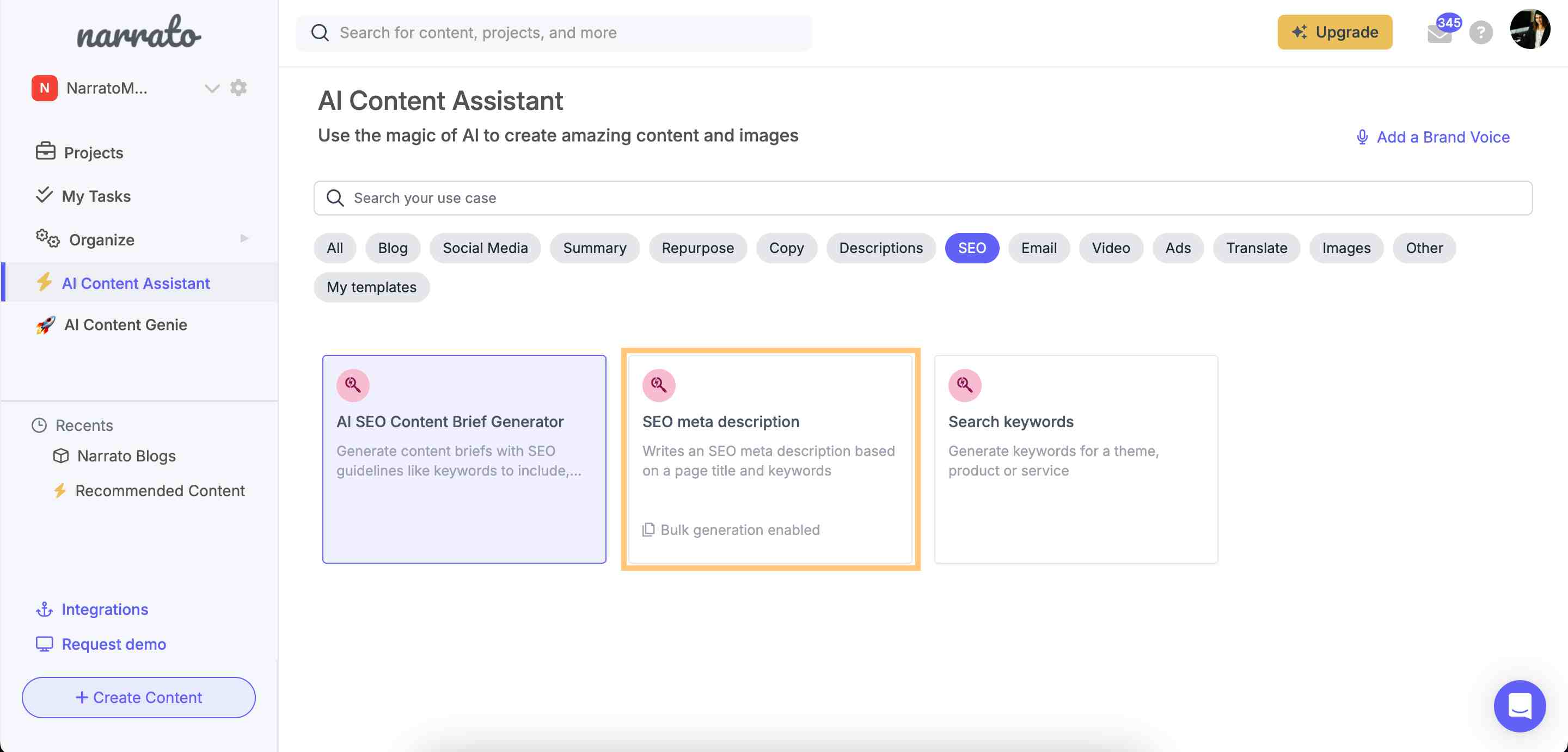Click the Recents clock icon
This screenshot has width=1568, height=752.
tap(39, 426)
